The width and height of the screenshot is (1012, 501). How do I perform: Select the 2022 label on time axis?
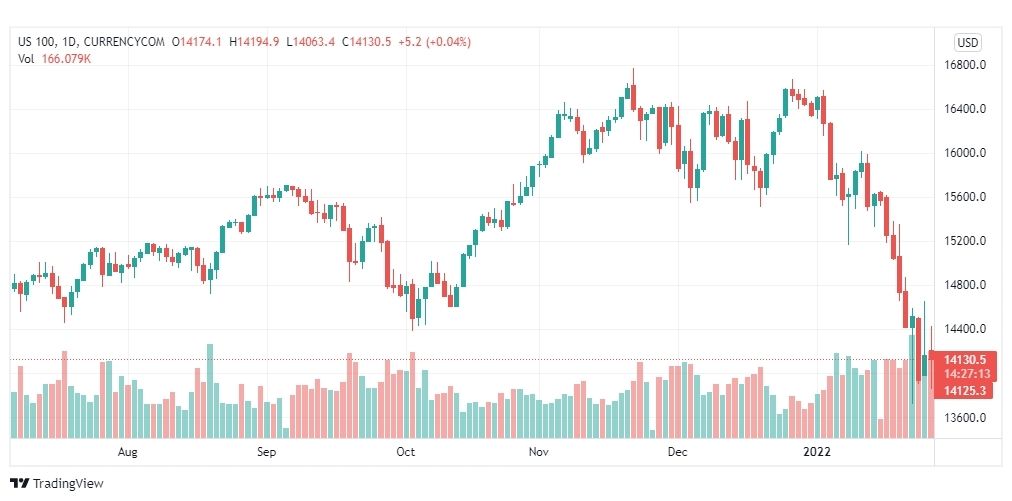pyautogui.click(x=817, y=452)
